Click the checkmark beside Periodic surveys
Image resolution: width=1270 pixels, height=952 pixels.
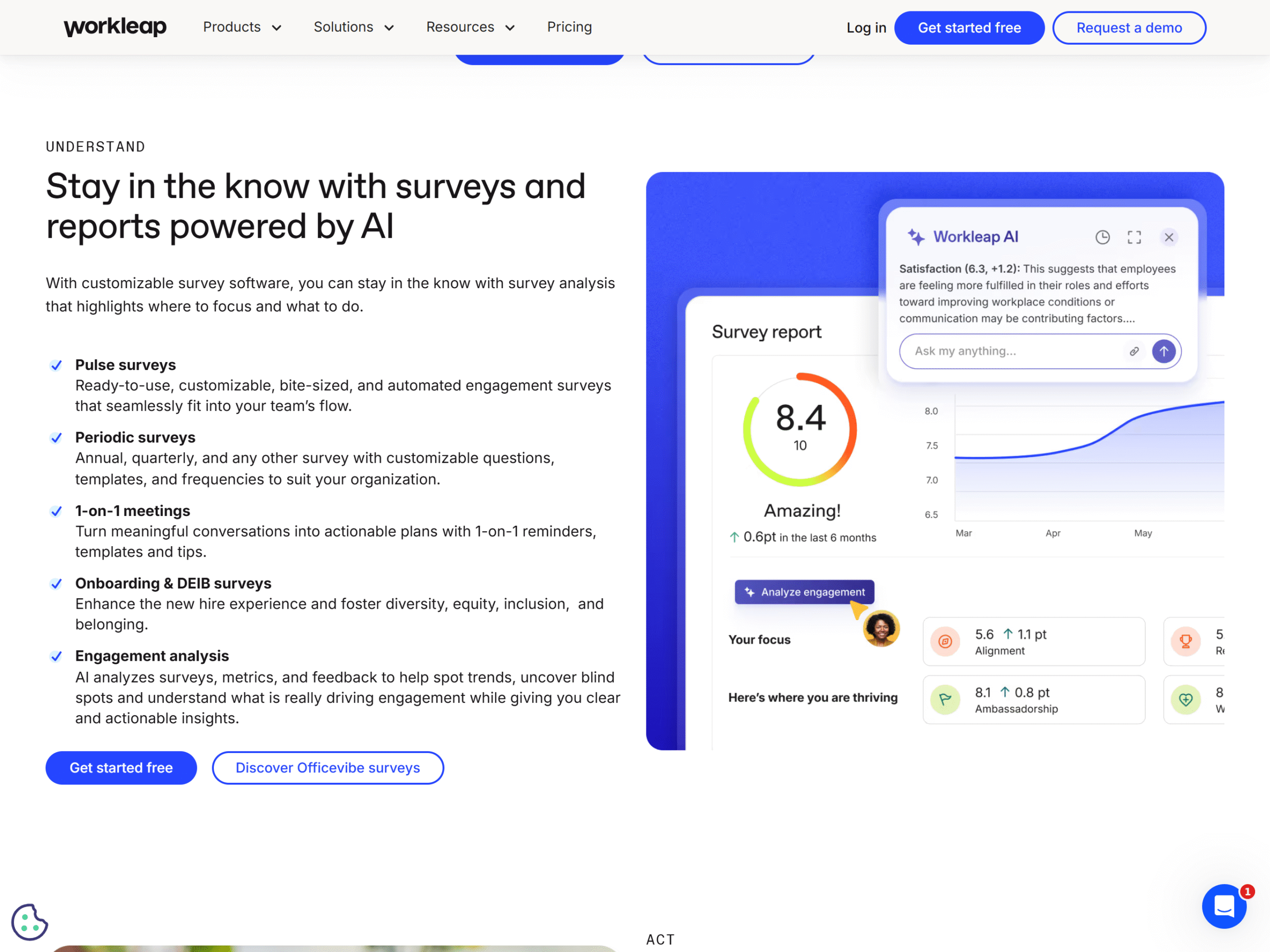click(x=56, y=438)
